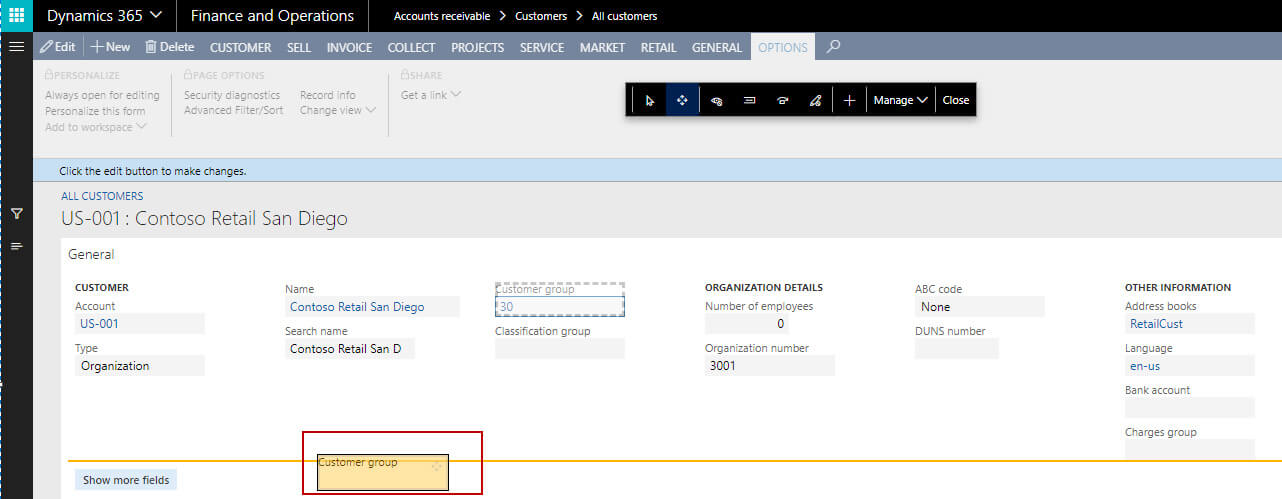1282x499 pixels.
Task: Expand the Manage dropdown in personalization toolbar
Action: coord(901,100)
